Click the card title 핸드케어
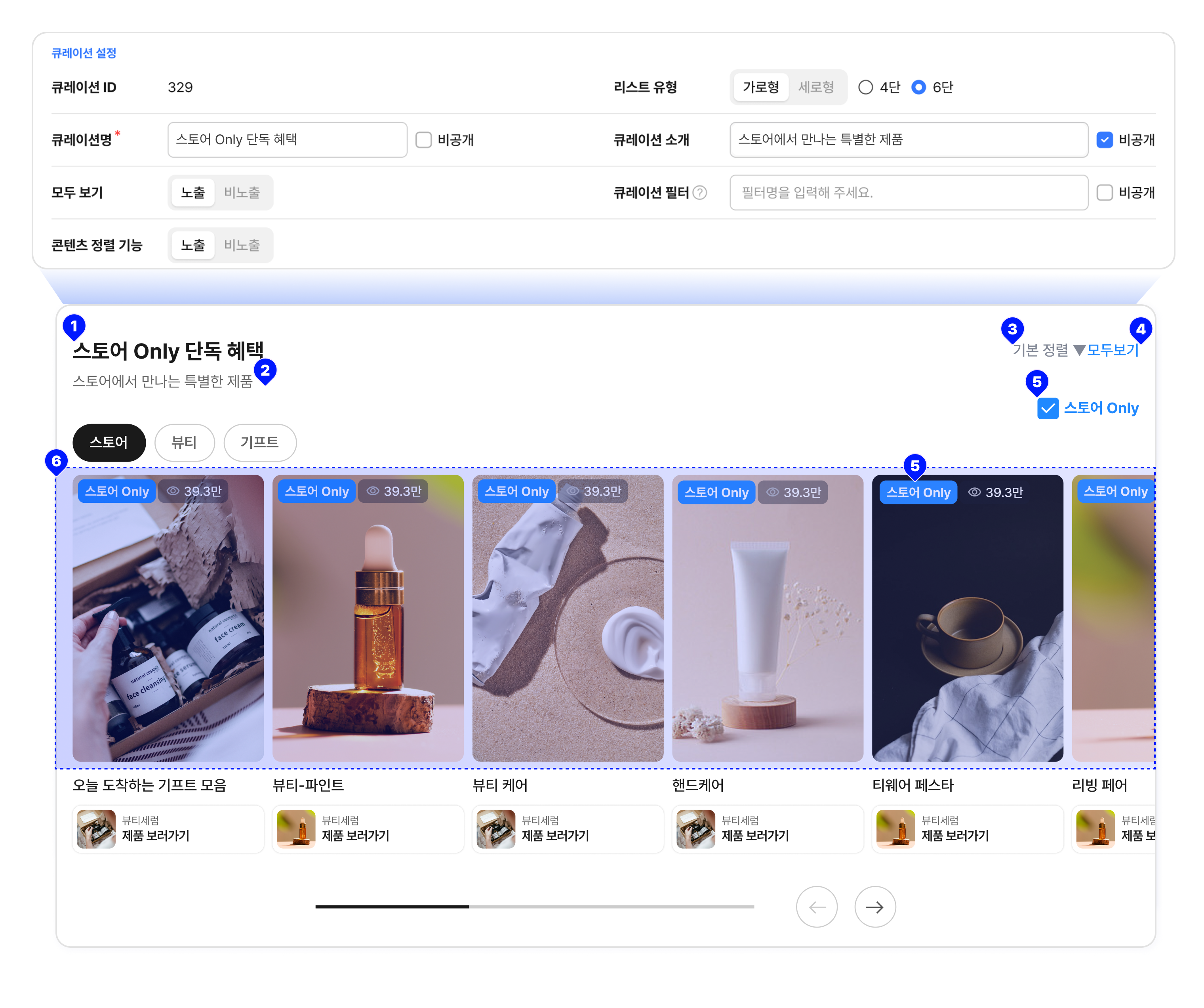 tap(698, 785)
